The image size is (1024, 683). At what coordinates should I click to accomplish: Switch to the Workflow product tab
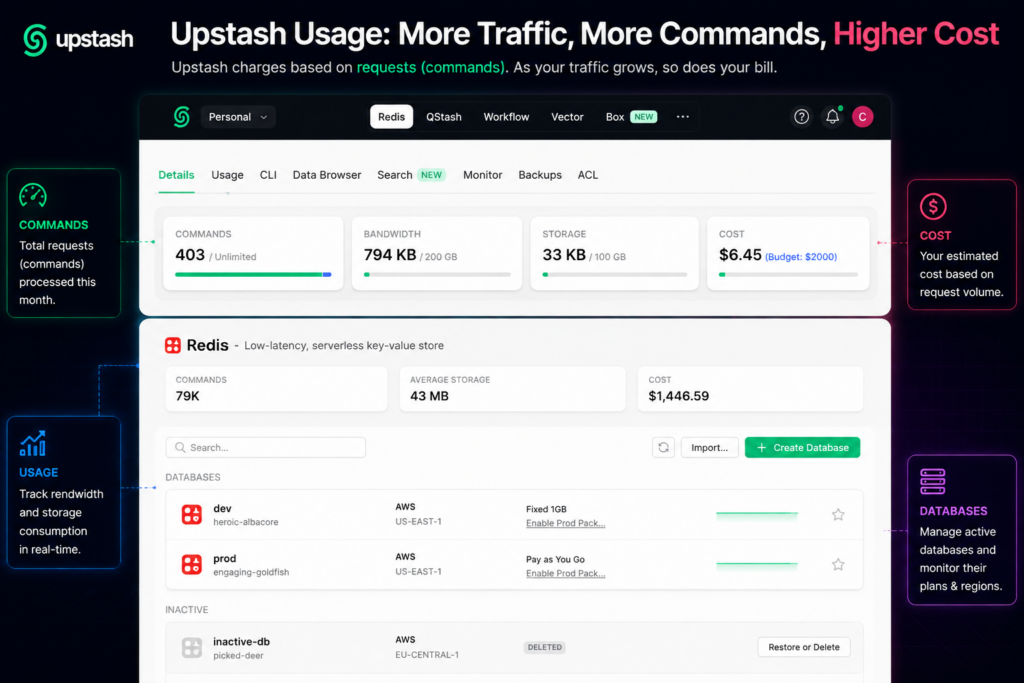coord(506,117)
